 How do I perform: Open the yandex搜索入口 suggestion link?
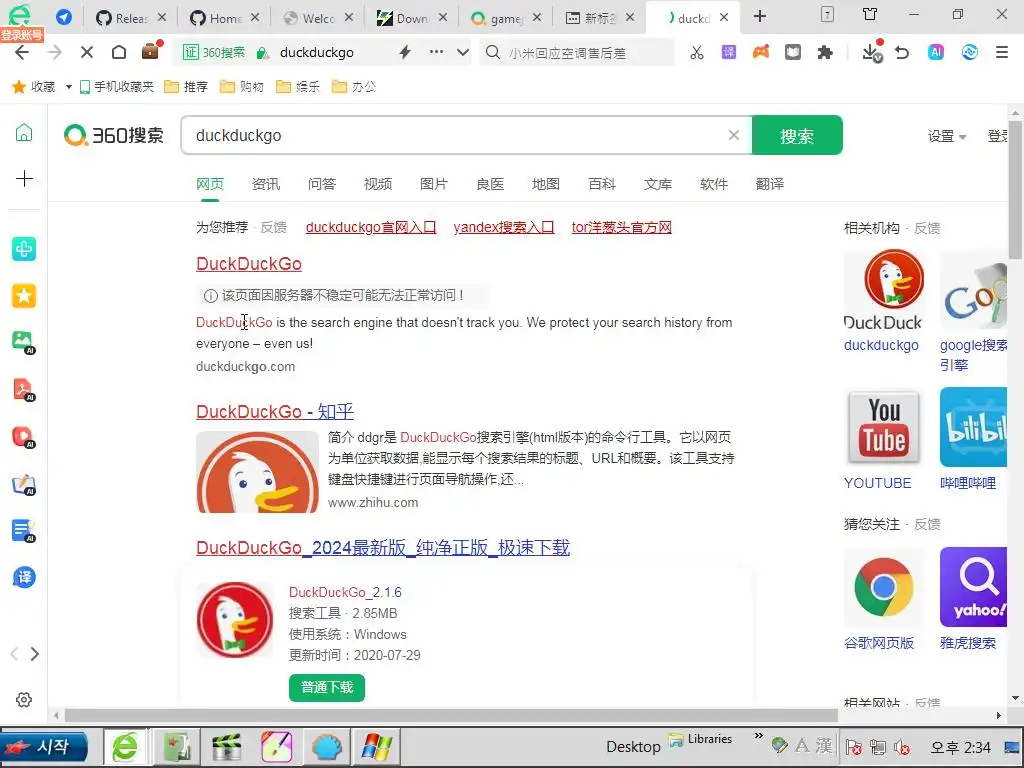[504, 227]
